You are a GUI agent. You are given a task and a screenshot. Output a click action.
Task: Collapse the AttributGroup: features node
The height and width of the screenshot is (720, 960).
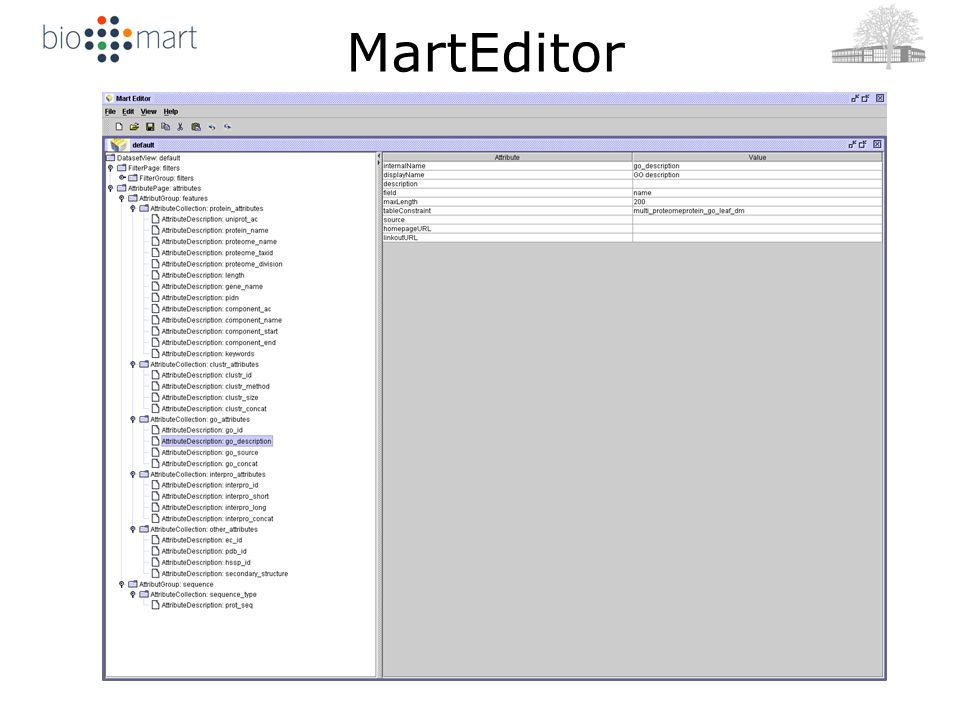click(121, 198)
